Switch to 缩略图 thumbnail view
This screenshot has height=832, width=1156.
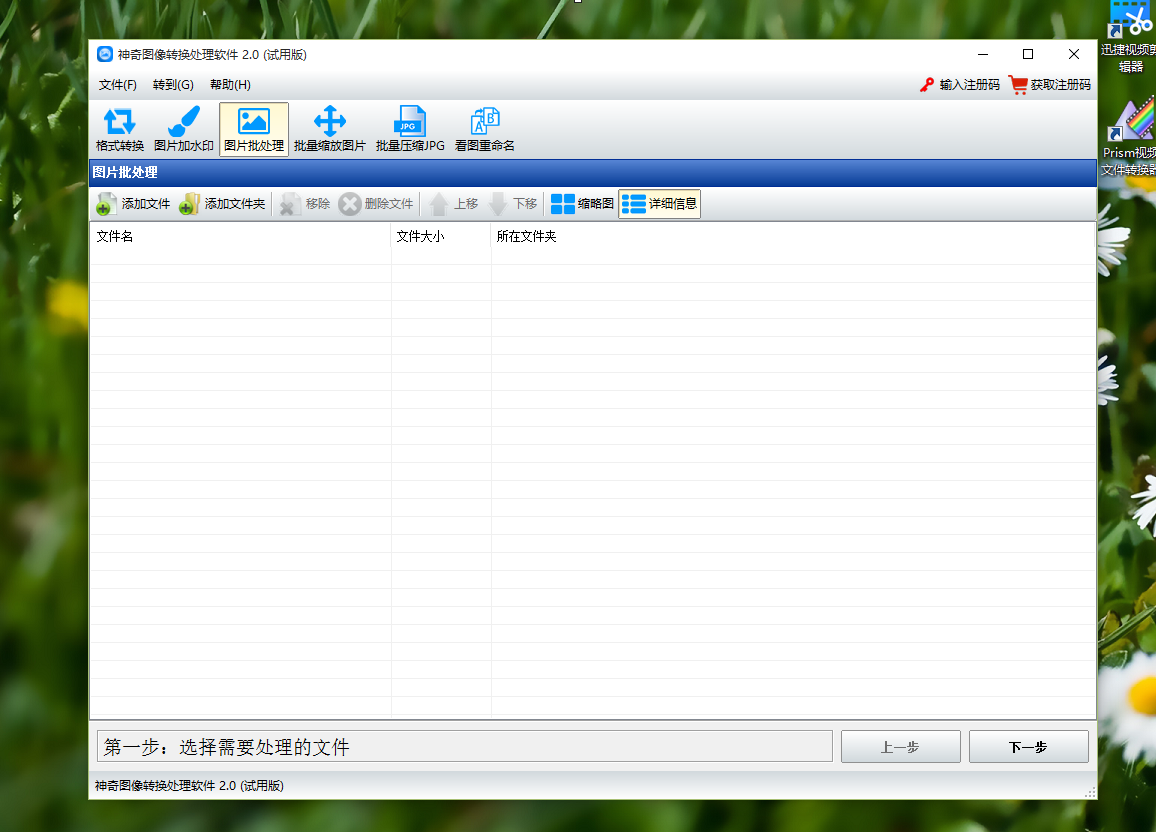click(582, 204)
